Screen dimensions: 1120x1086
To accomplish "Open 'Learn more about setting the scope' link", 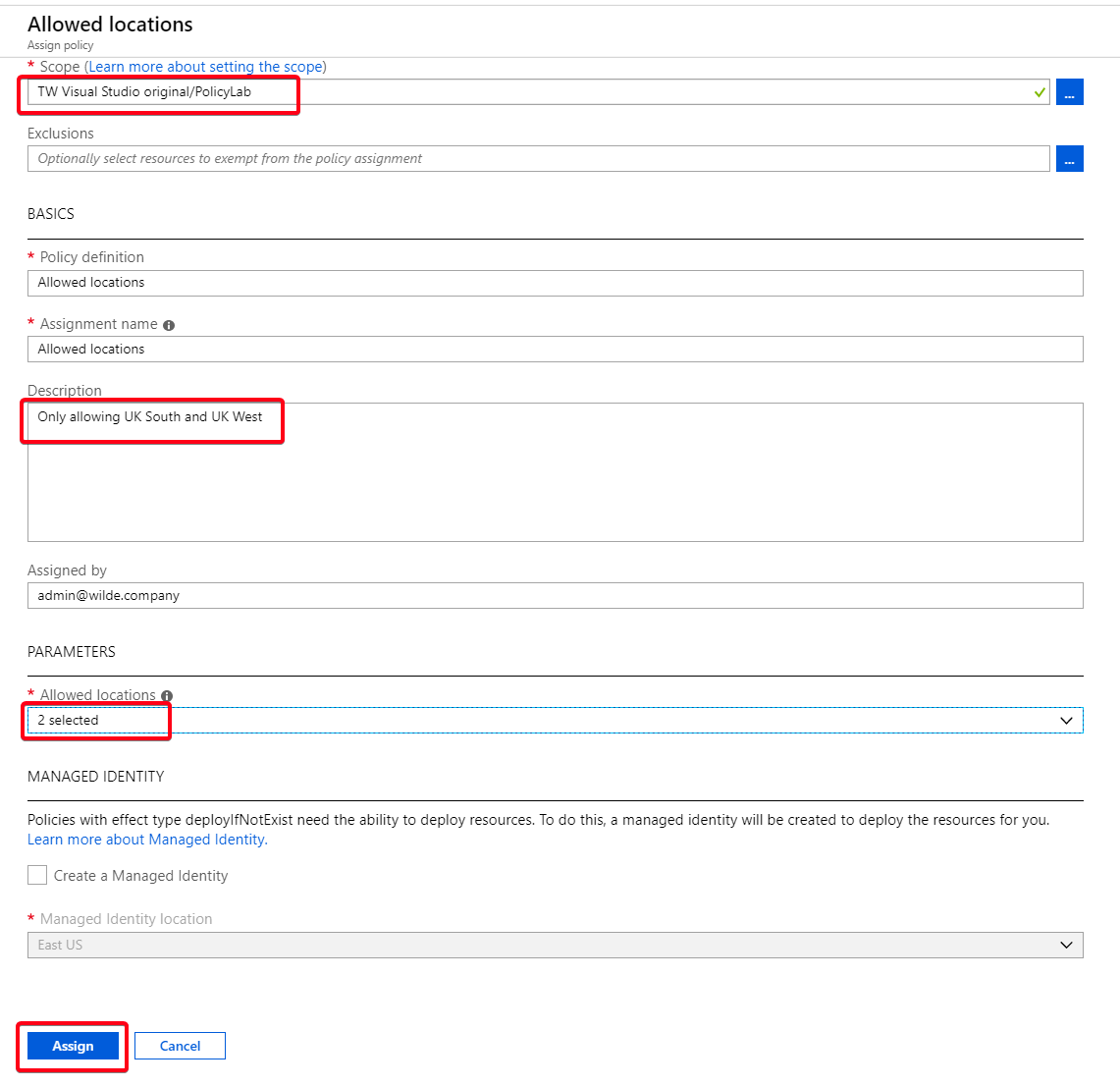I will click(x=204, y=66).
